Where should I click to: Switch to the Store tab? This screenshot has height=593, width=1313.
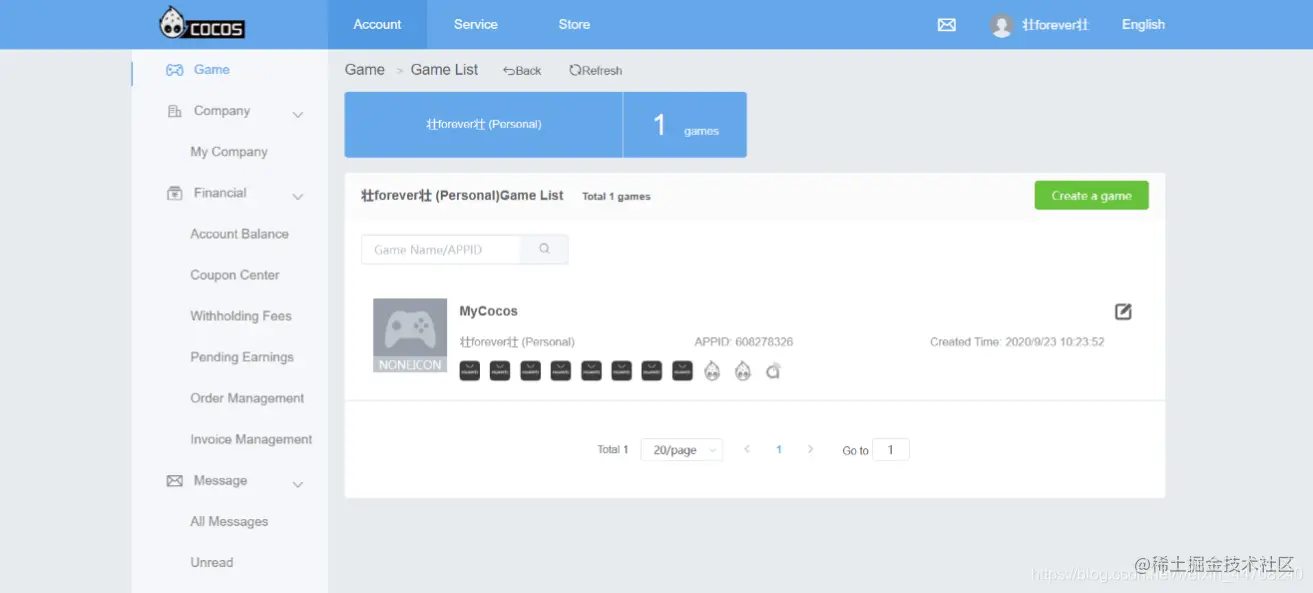point(574,25)
